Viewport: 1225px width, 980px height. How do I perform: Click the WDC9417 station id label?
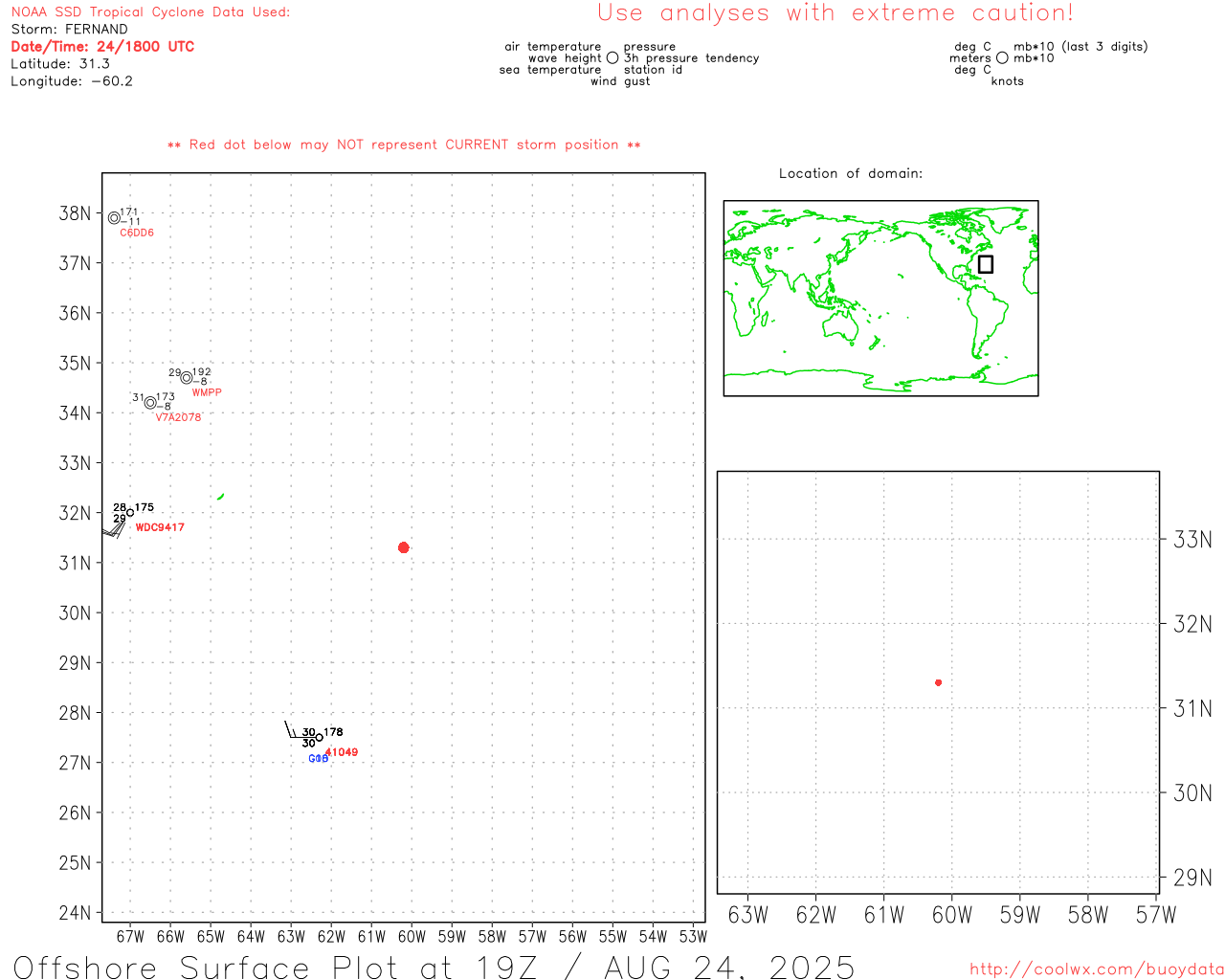point(160,527)
